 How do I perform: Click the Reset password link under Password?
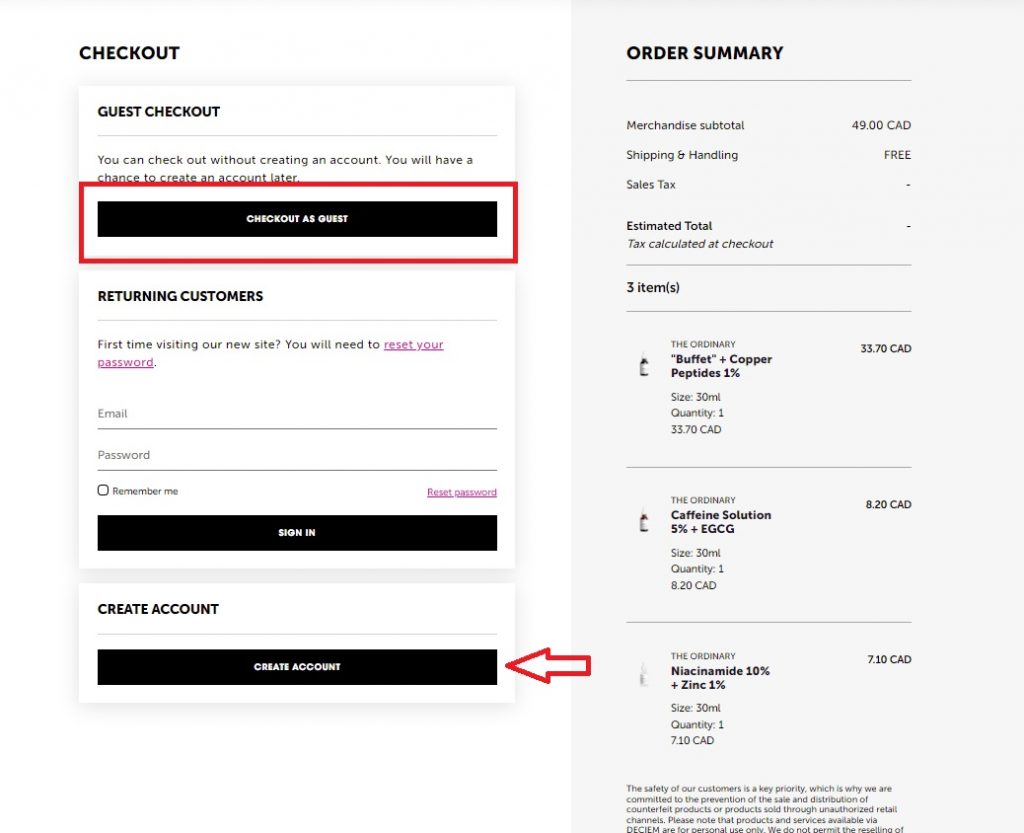click(461, 492)
